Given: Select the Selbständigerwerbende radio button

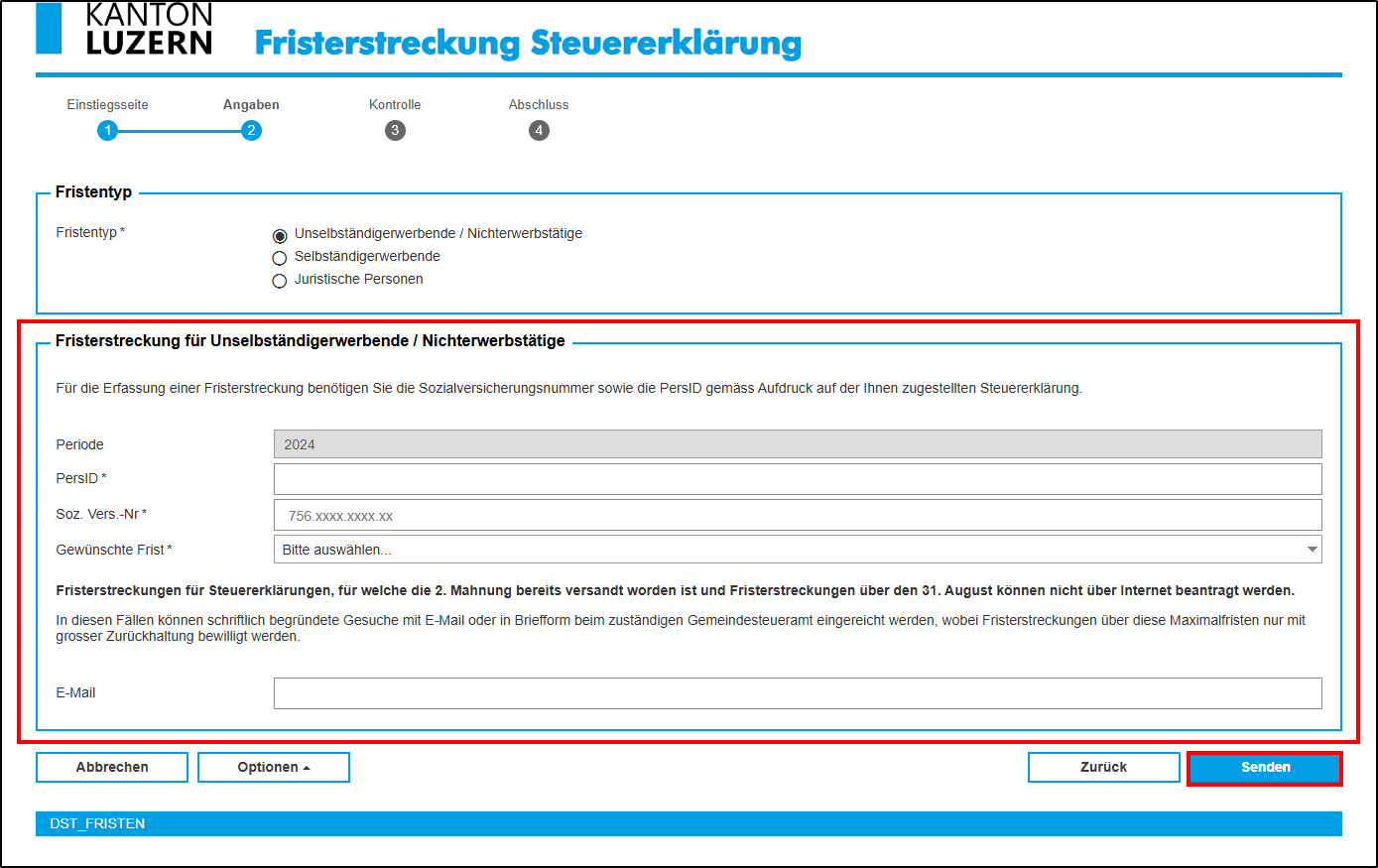Looking at the screenshot, I should pos(280,258).
